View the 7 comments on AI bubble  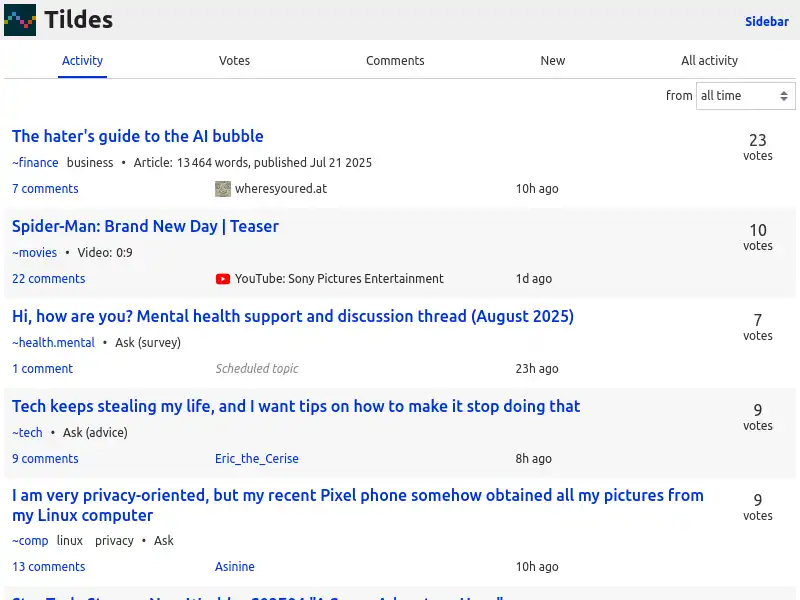point(45,189)
